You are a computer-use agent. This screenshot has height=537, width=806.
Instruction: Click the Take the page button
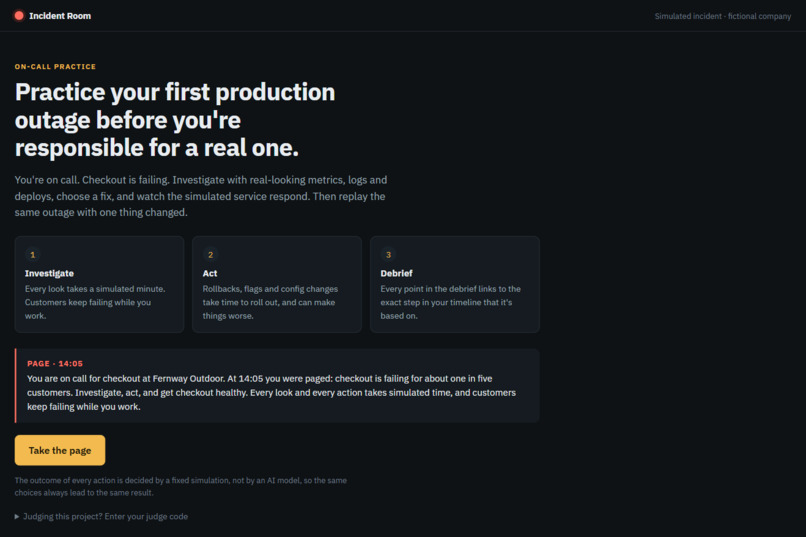[60, 450]
